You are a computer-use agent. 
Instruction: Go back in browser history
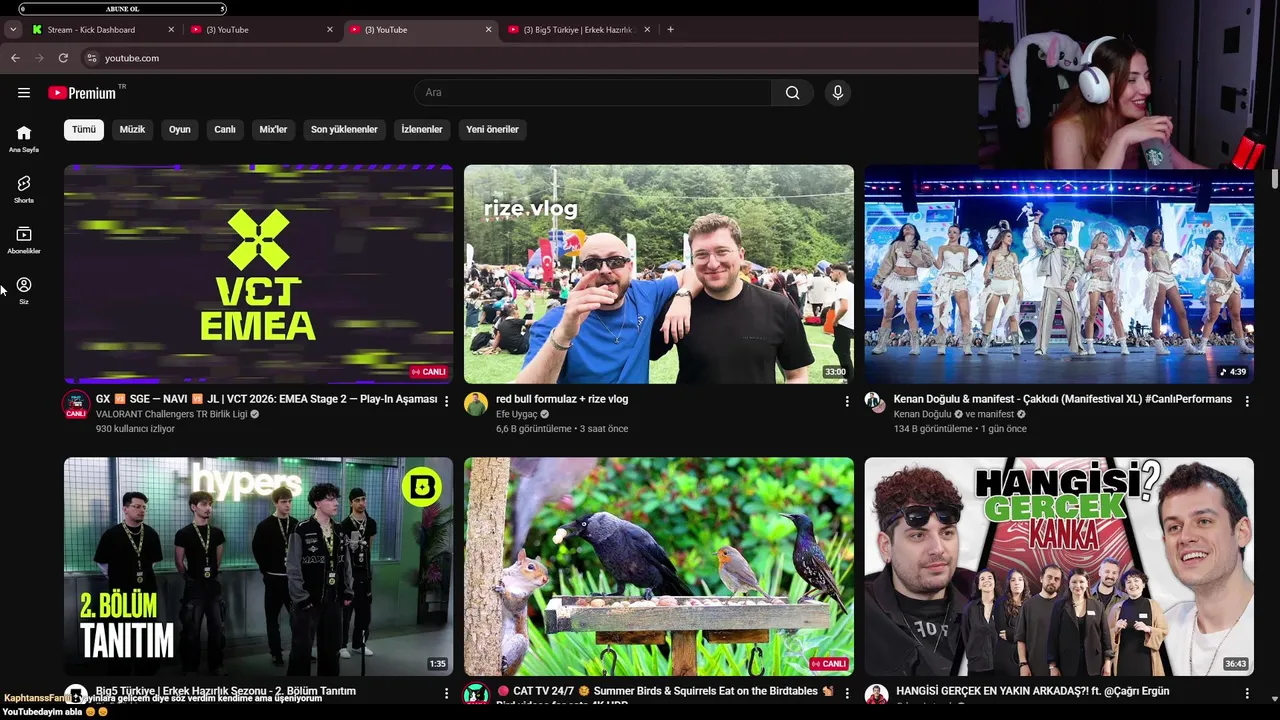pos(15,58)
